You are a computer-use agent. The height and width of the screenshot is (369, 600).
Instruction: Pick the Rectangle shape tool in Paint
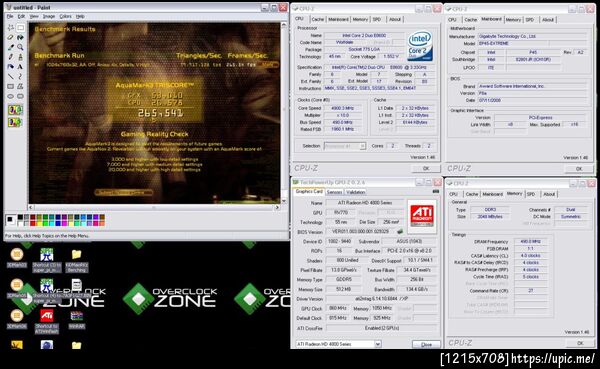pyautogui.click(x=11, y=87)
